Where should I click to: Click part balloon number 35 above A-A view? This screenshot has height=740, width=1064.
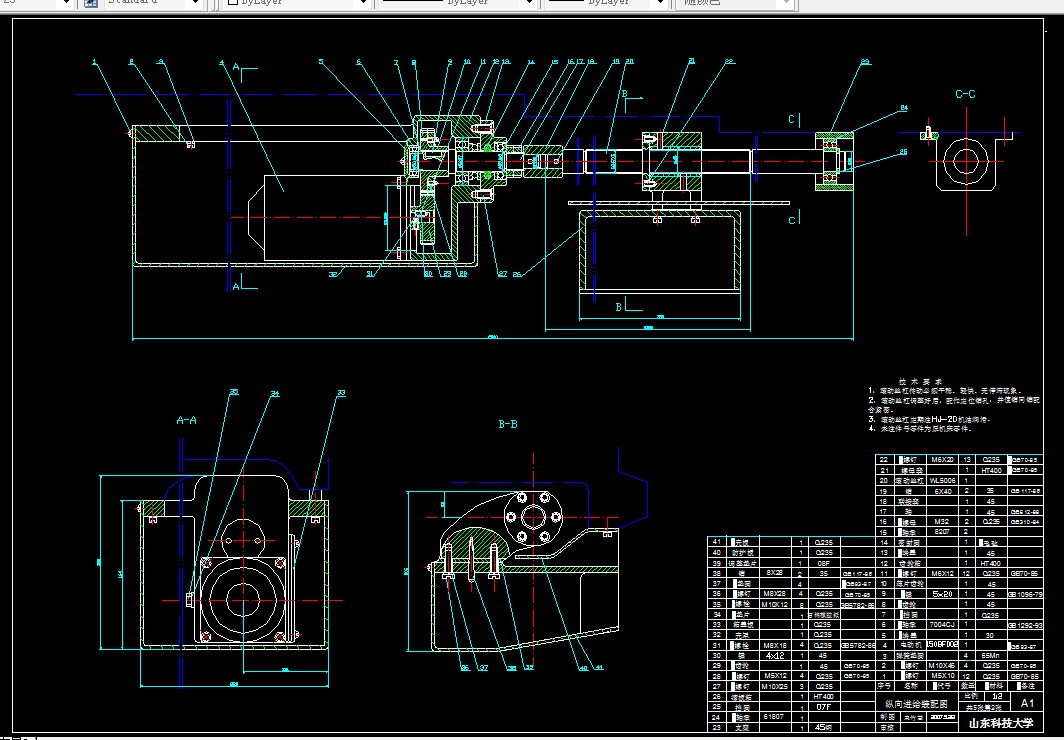coord(234,391)
